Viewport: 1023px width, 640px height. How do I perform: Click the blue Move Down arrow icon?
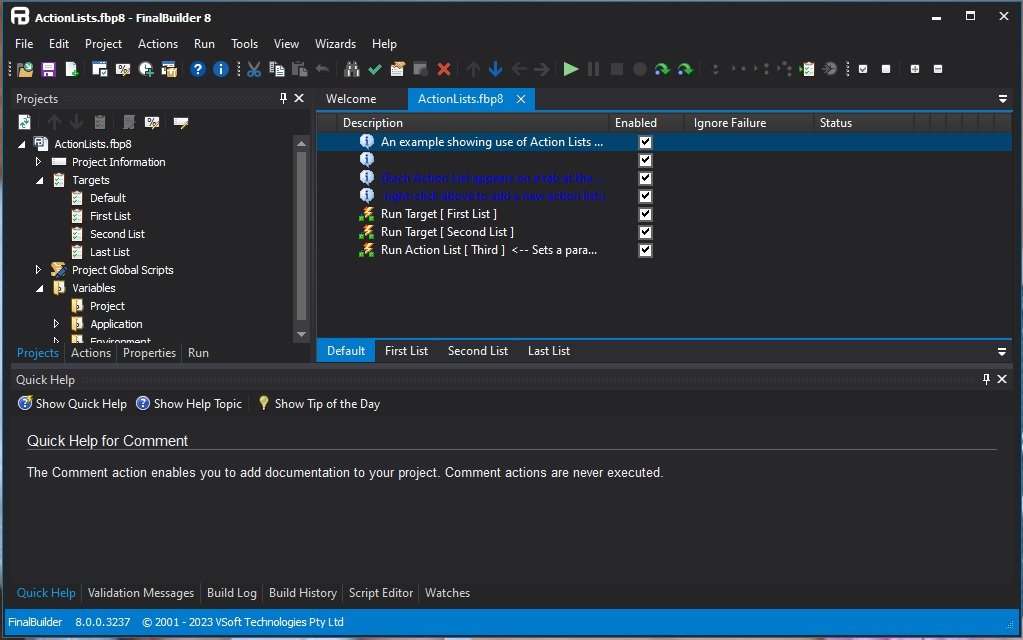coord(495,69)
